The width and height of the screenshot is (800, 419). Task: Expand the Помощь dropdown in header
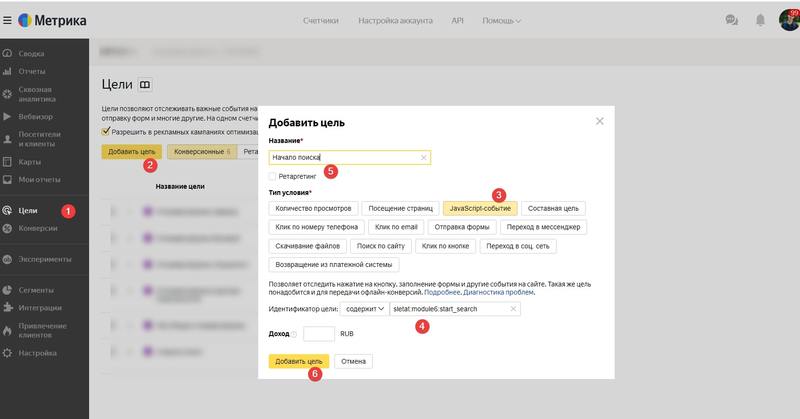[502, 20]
